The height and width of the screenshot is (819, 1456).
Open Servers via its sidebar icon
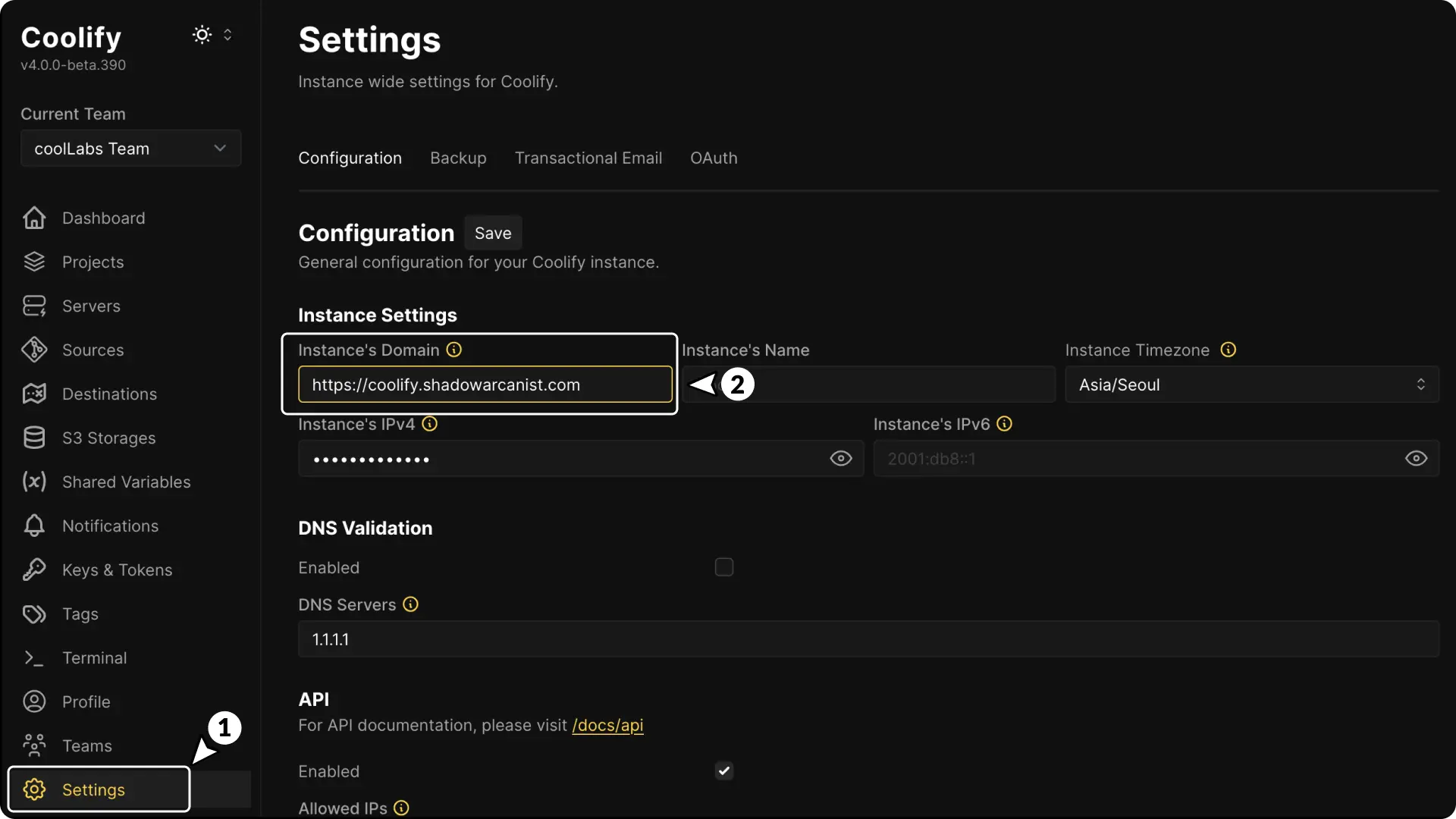point(34,306)
